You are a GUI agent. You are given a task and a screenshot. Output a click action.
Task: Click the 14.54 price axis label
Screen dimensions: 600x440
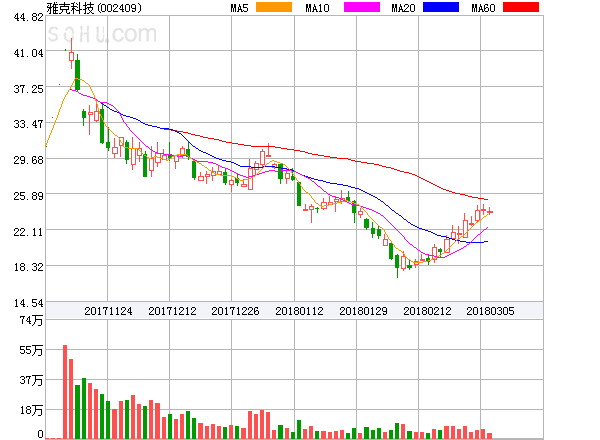click(x=28, y=303)
